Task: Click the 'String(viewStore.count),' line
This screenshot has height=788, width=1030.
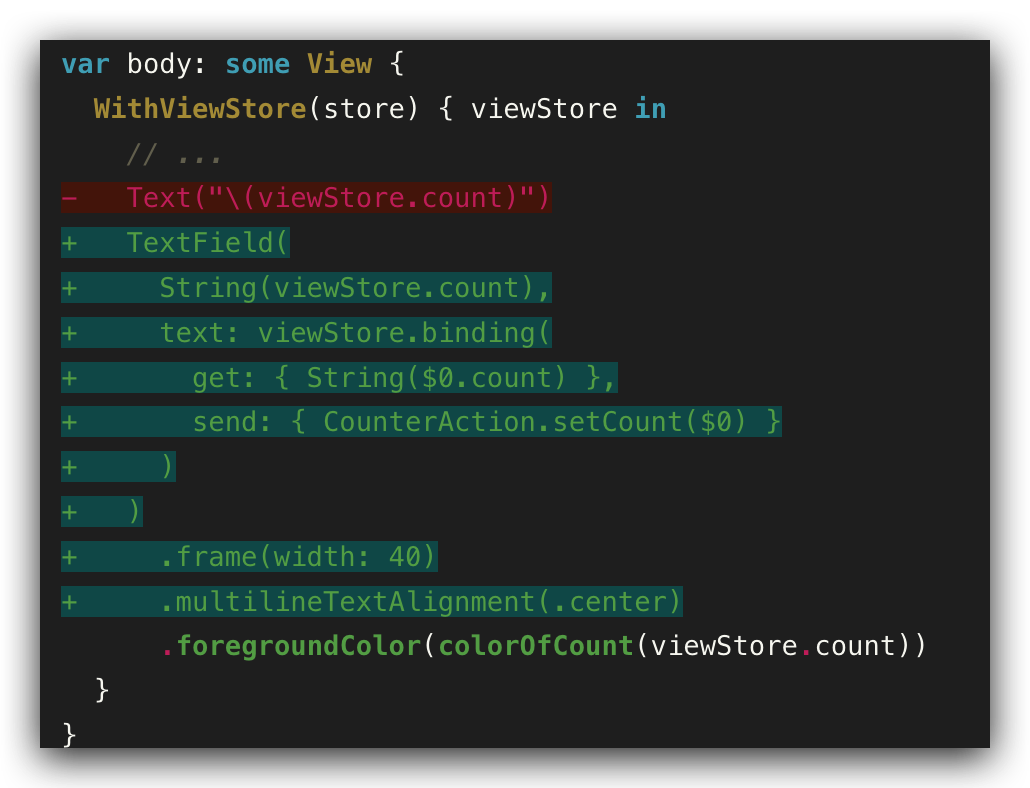Action: 306,288
